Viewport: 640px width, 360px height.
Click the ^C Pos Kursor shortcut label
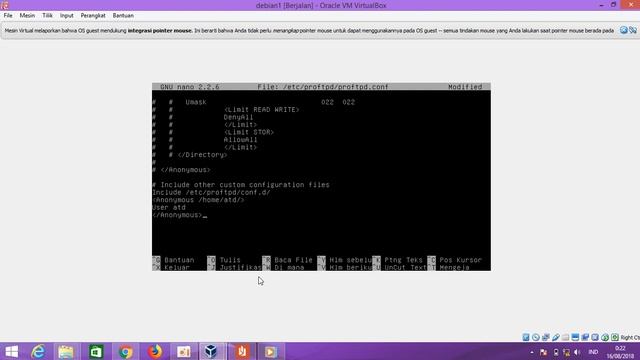point(455,260)
